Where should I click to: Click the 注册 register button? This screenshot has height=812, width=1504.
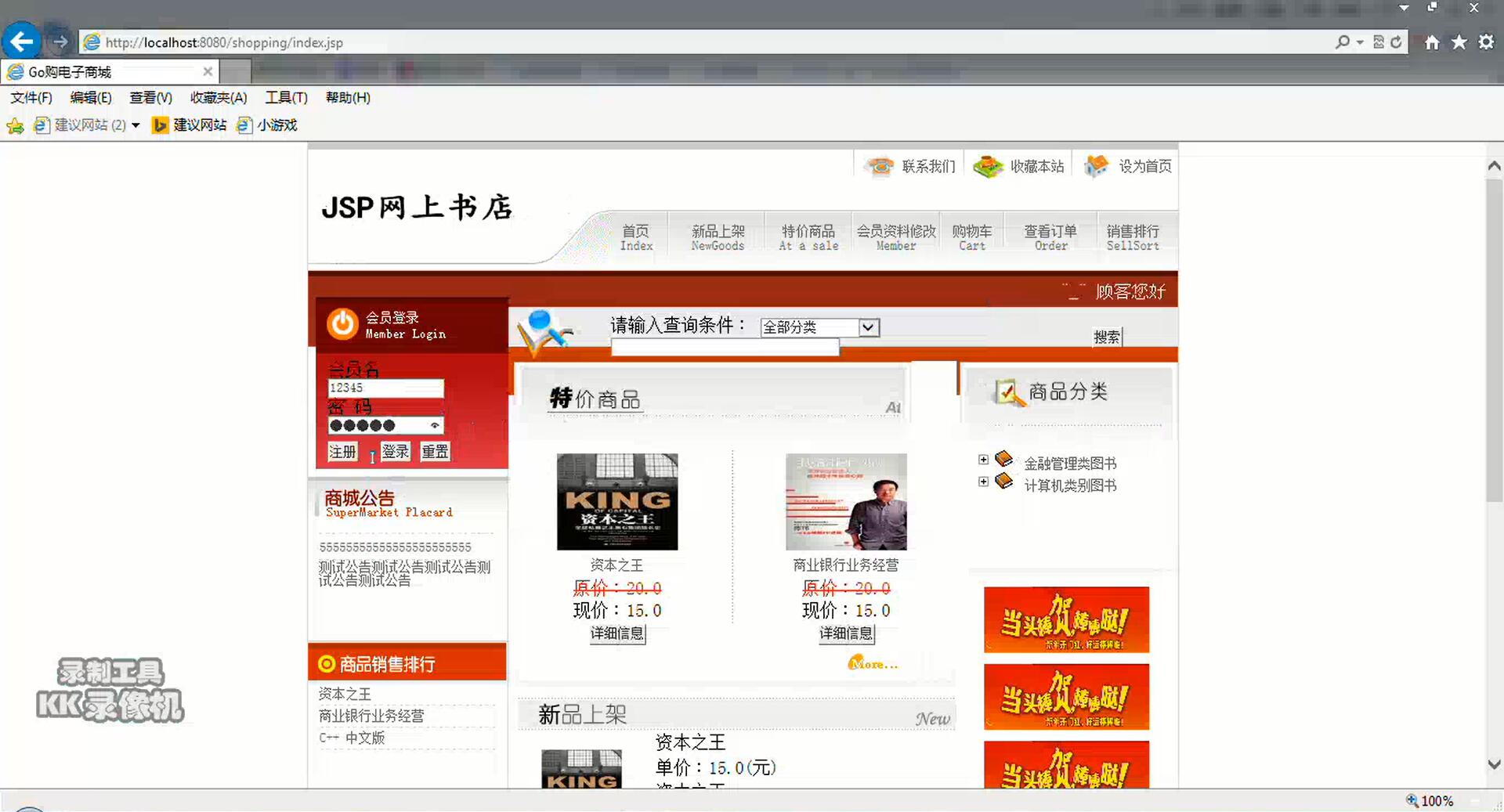click(342, 452)
